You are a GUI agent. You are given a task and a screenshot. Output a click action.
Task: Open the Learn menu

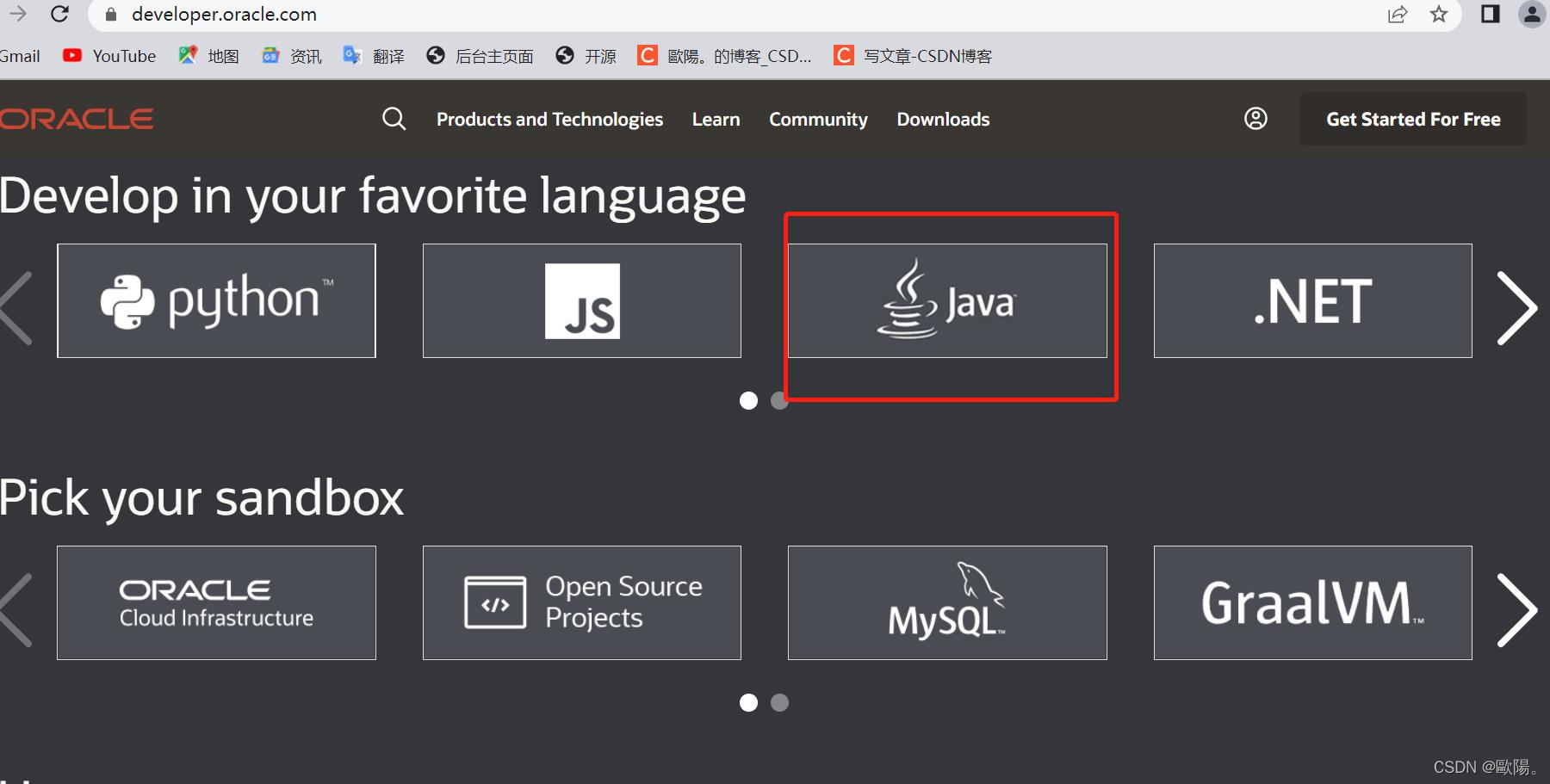coord(716,120)
